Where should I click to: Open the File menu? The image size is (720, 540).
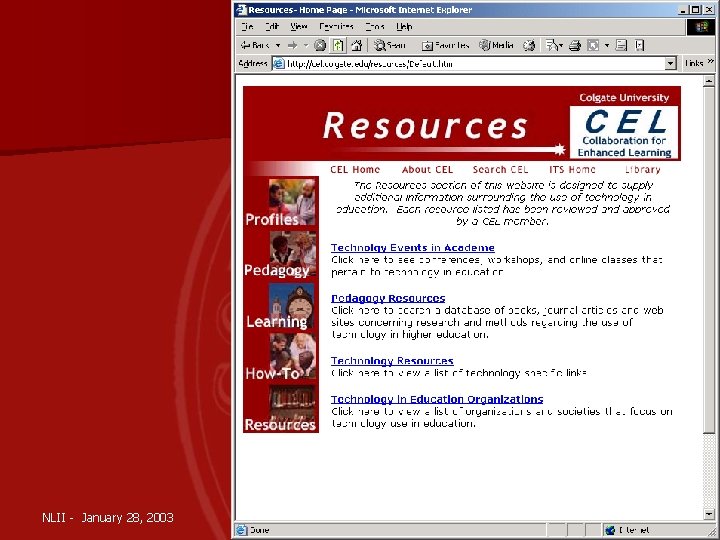coord(248,27)
